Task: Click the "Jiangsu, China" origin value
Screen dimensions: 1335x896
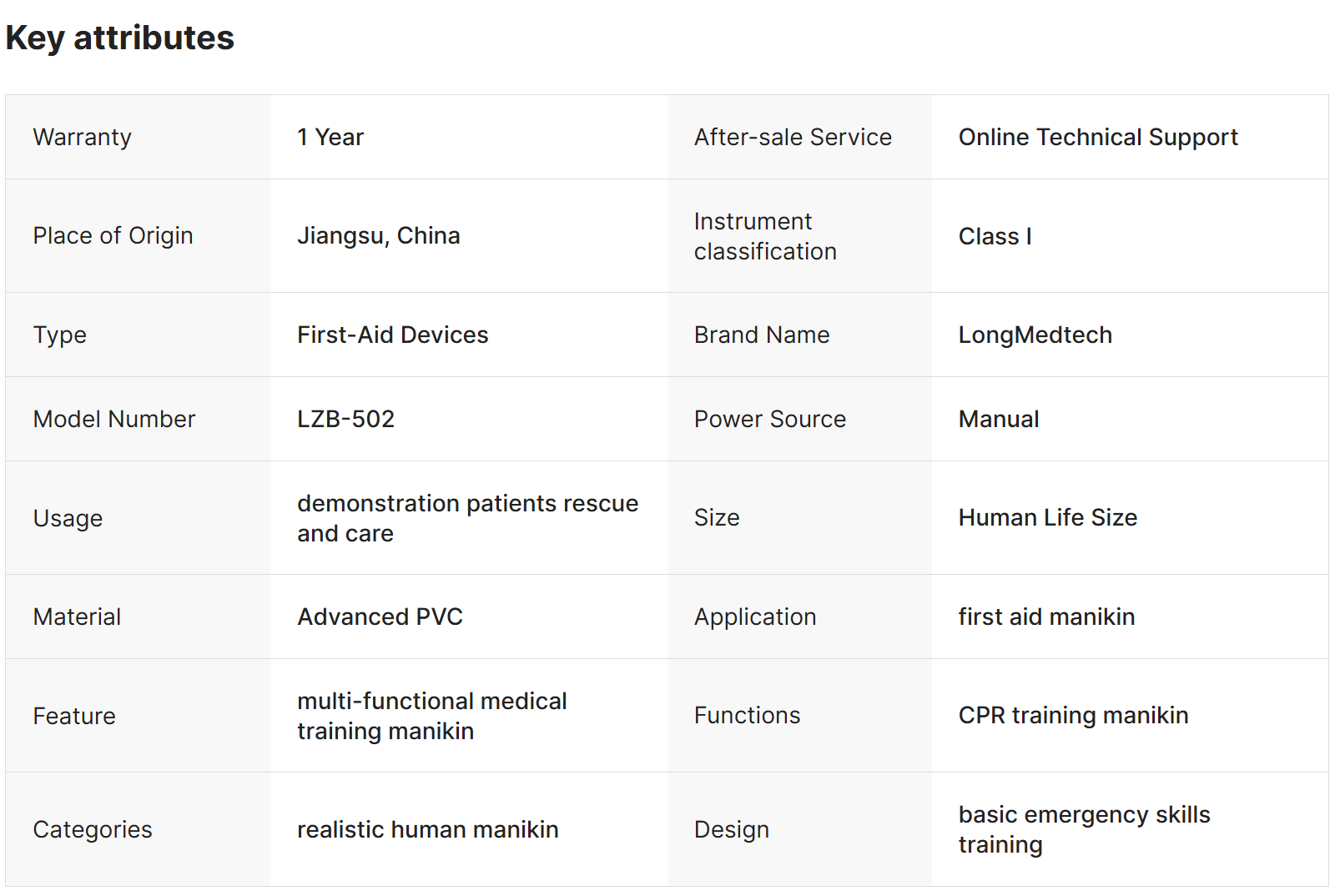Action: click(x=378, y=236)
